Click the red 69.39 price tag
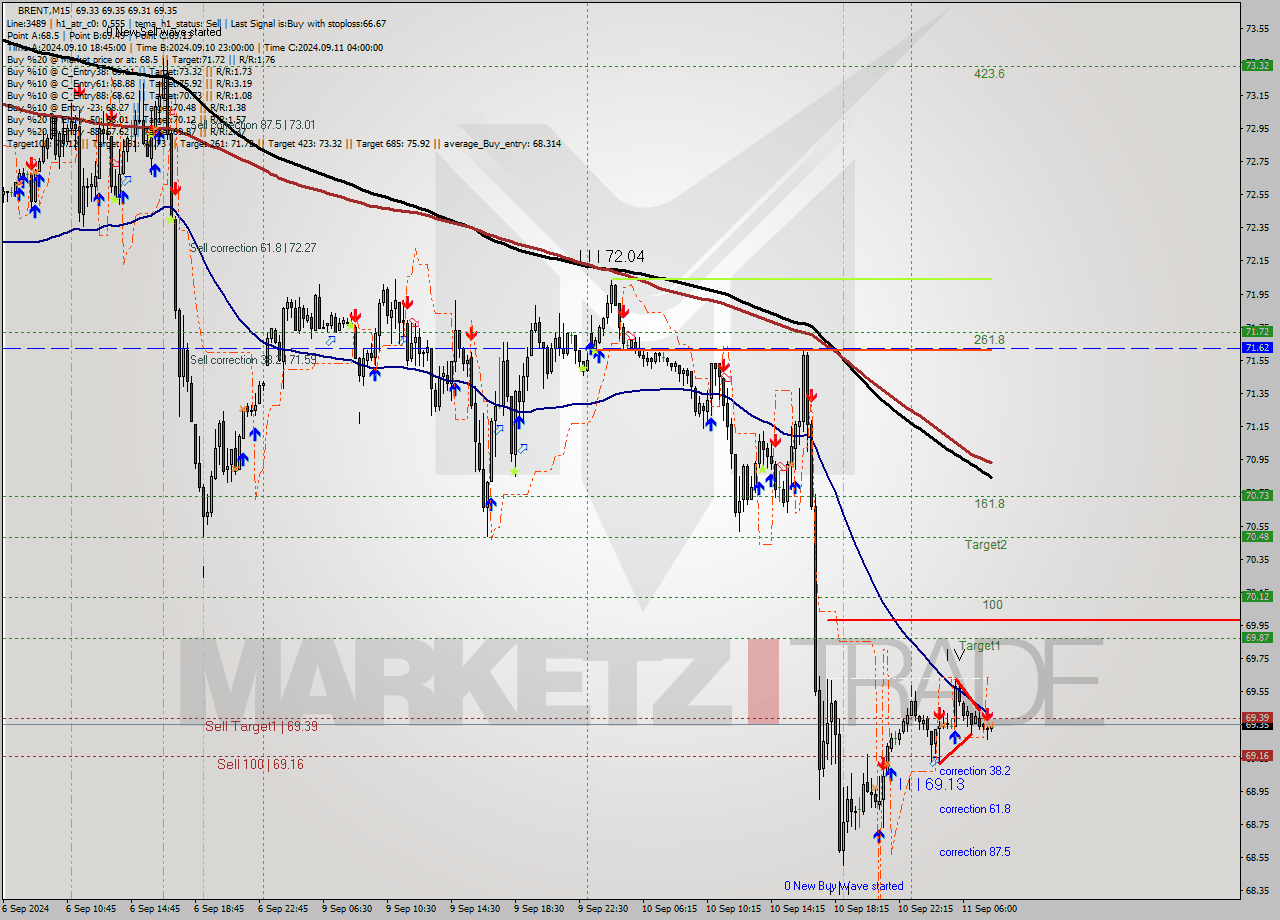The height and width of the screenshot is (920, 1280). point(1256,717)
